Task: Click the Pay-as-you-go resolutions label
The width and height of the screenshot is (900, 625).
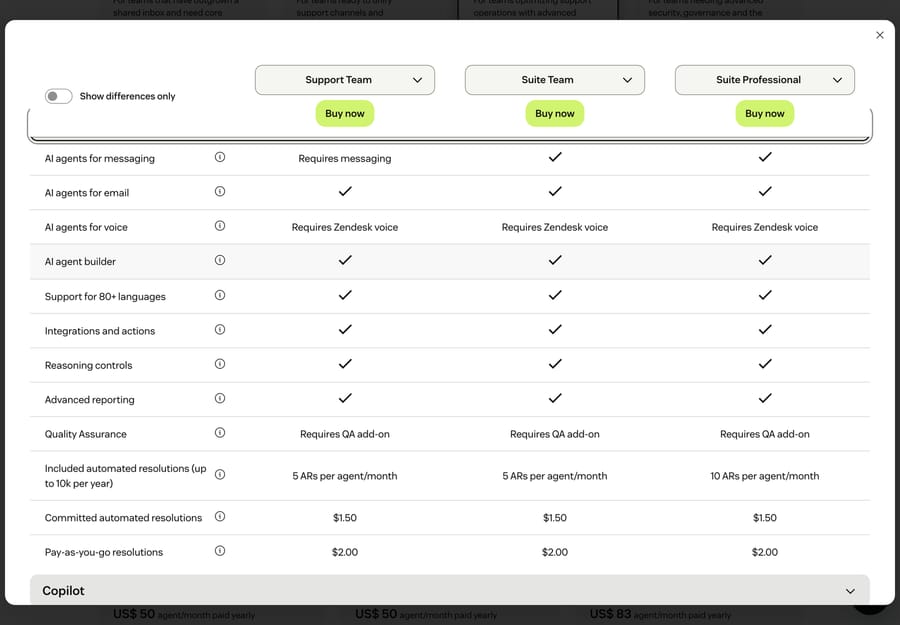Action: pos(104,552)
